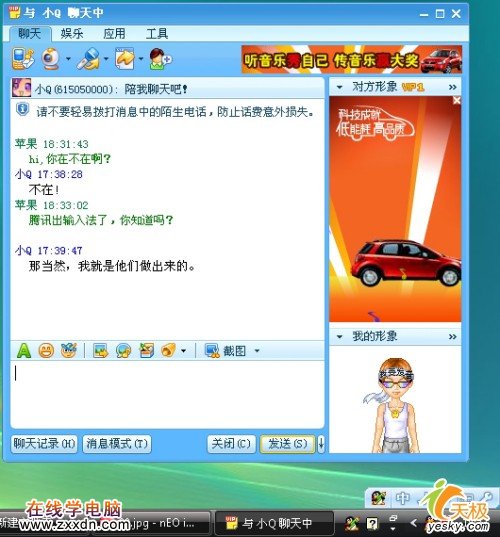
Task: Click the magic emoticon icon
Action: pos(69,350)
